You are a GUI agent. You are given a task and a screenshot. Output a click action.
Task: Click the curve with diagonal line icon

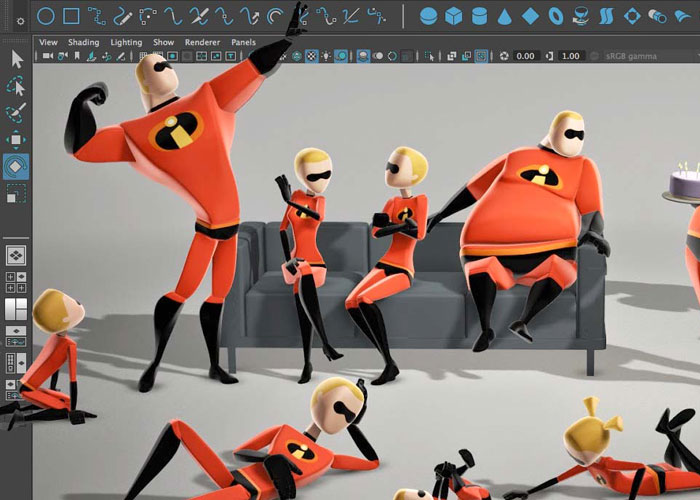point(351,16)
